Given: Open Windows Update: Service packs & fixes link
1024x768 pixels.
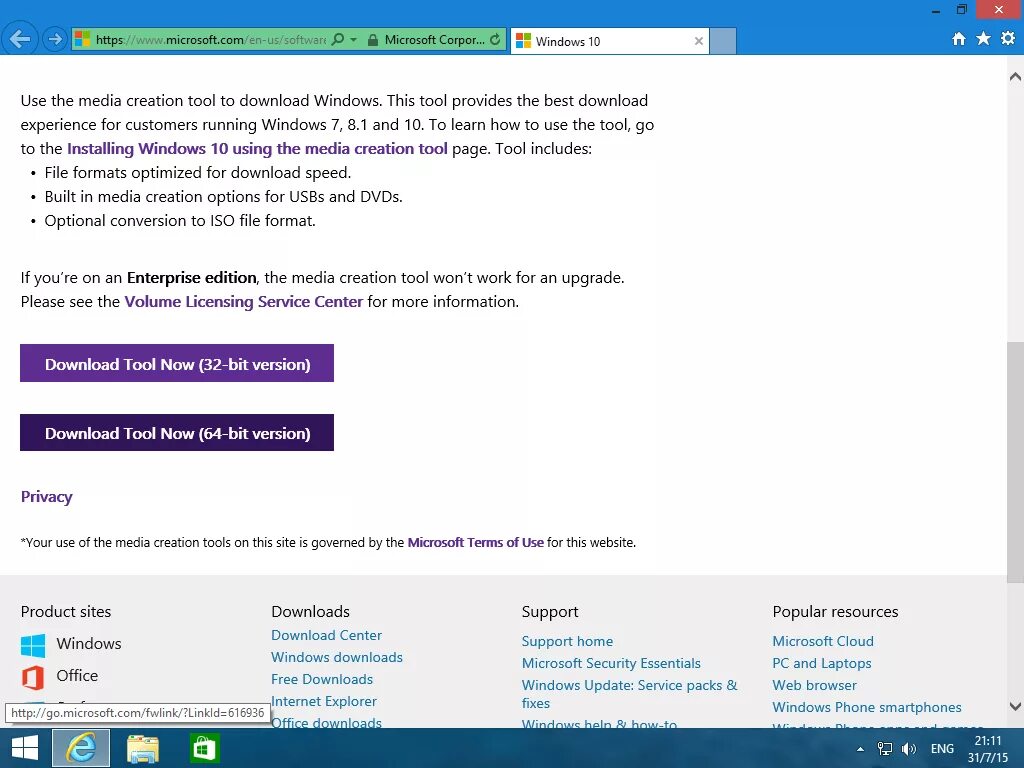Looking at the screenshot, I should (629, 694).
